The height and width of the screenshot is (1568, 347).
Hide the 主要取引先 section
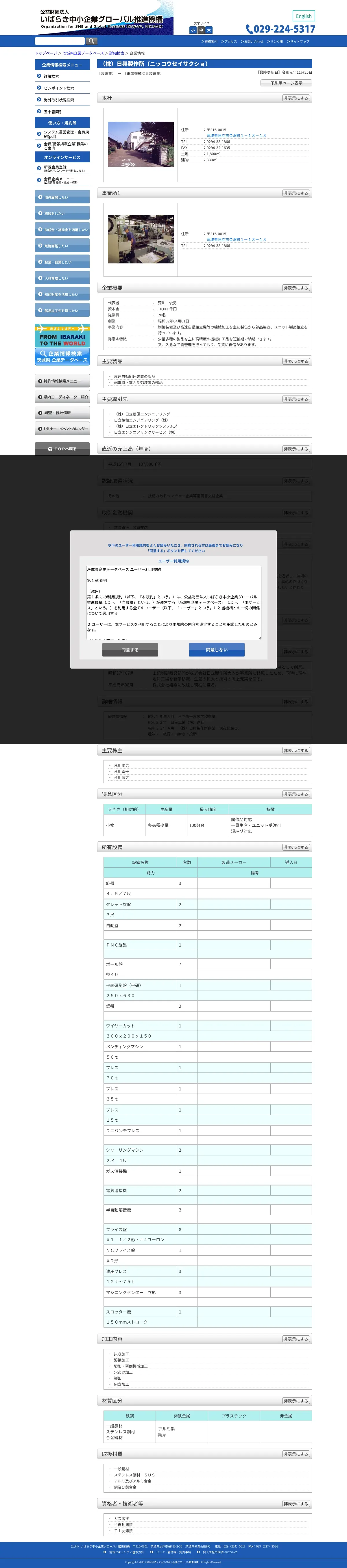coord(296,399)
